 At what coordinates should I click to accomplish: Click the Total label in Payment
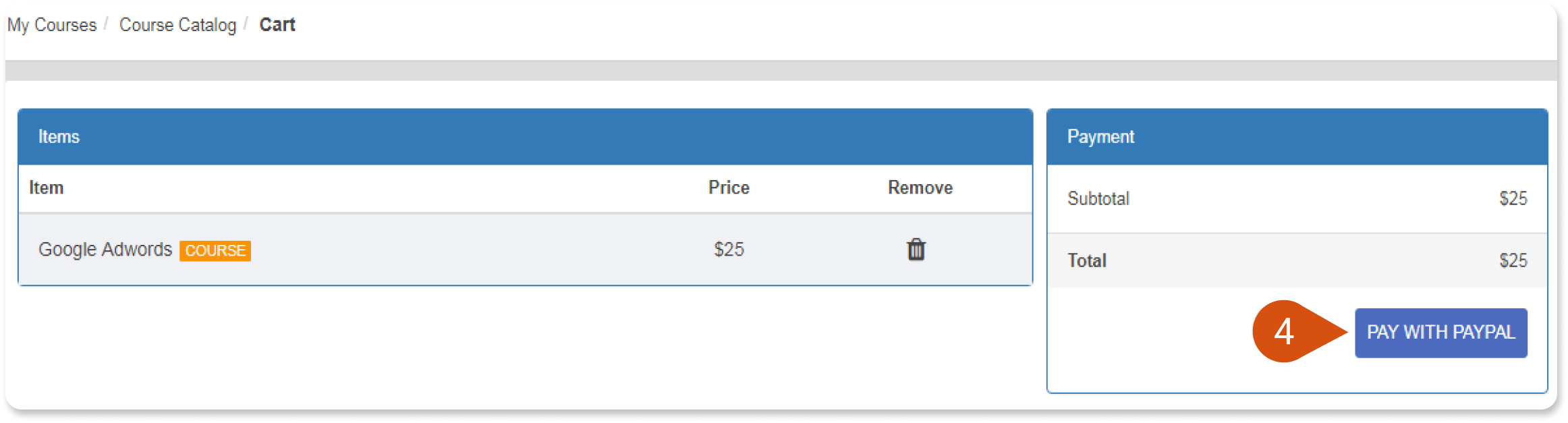(1086, 260)
